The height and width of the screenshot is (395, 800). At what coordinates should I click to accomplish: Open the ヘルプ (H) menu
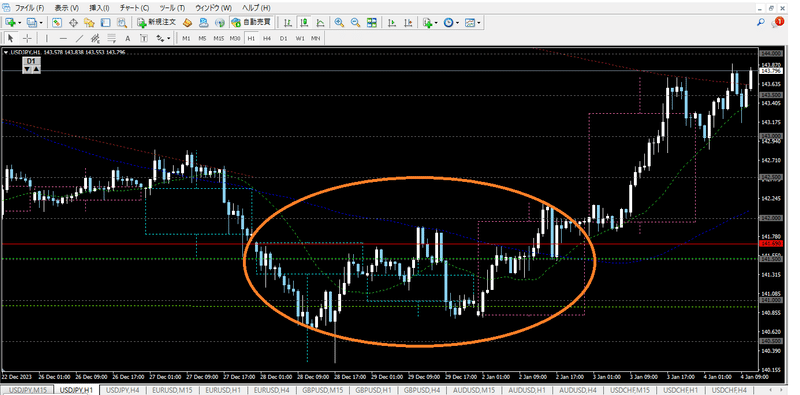pos(256,8)
